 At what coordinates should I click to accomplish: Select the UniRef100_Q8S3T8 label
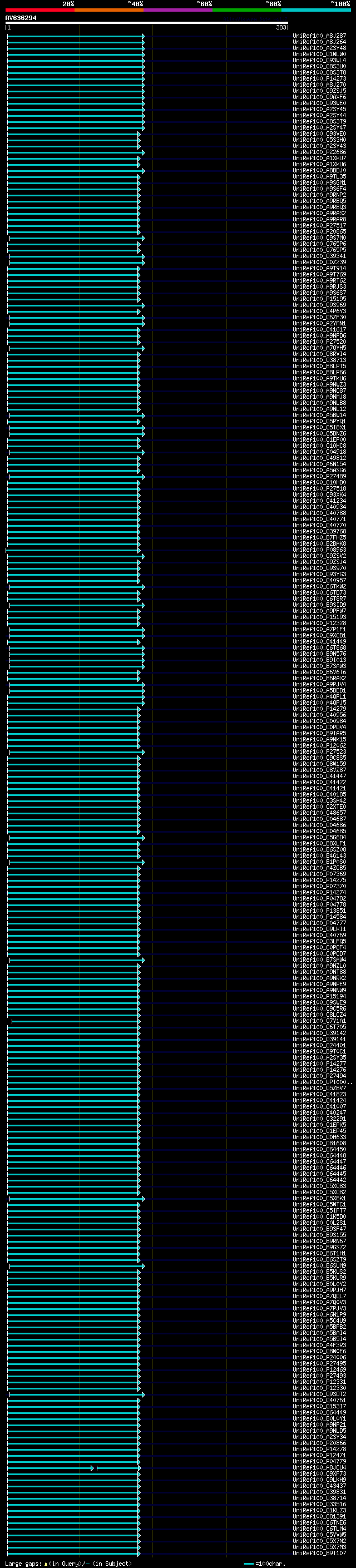pyautogui.click(x=319, y=72)
